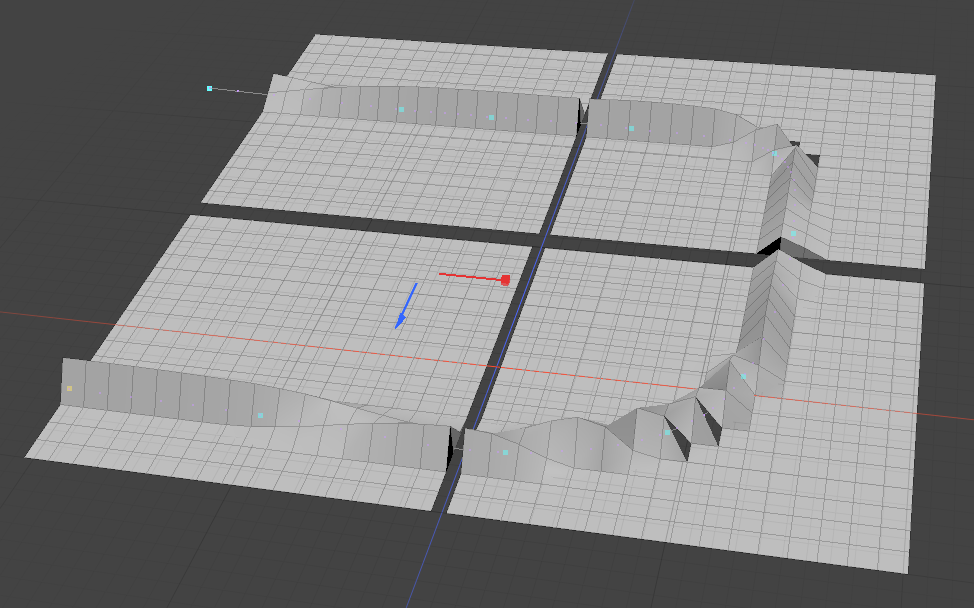The image size is (974, 608).
Task: Select cyan point among bottom-right jagged triangles
Action: (667, 432)
